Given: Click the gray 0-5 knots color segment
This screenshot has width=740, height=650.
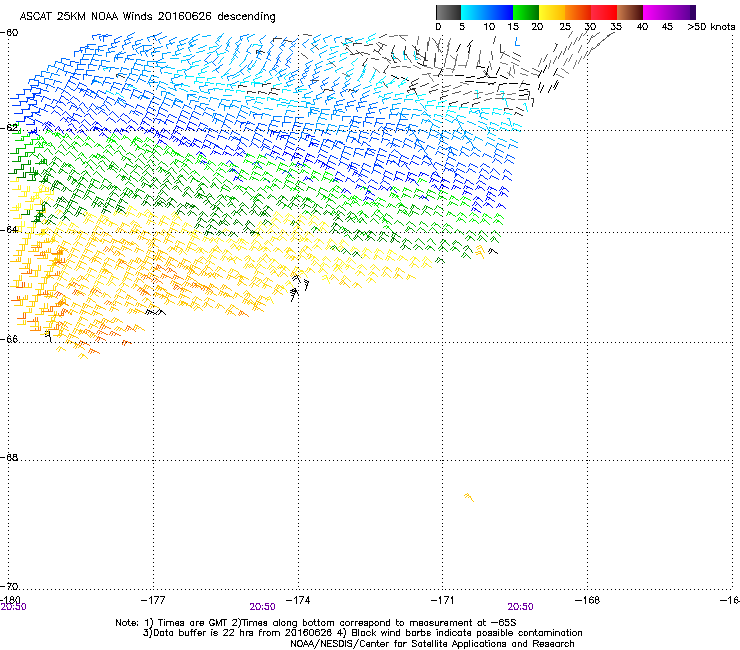Looking at the screenshot, I should tap(448, 12).
